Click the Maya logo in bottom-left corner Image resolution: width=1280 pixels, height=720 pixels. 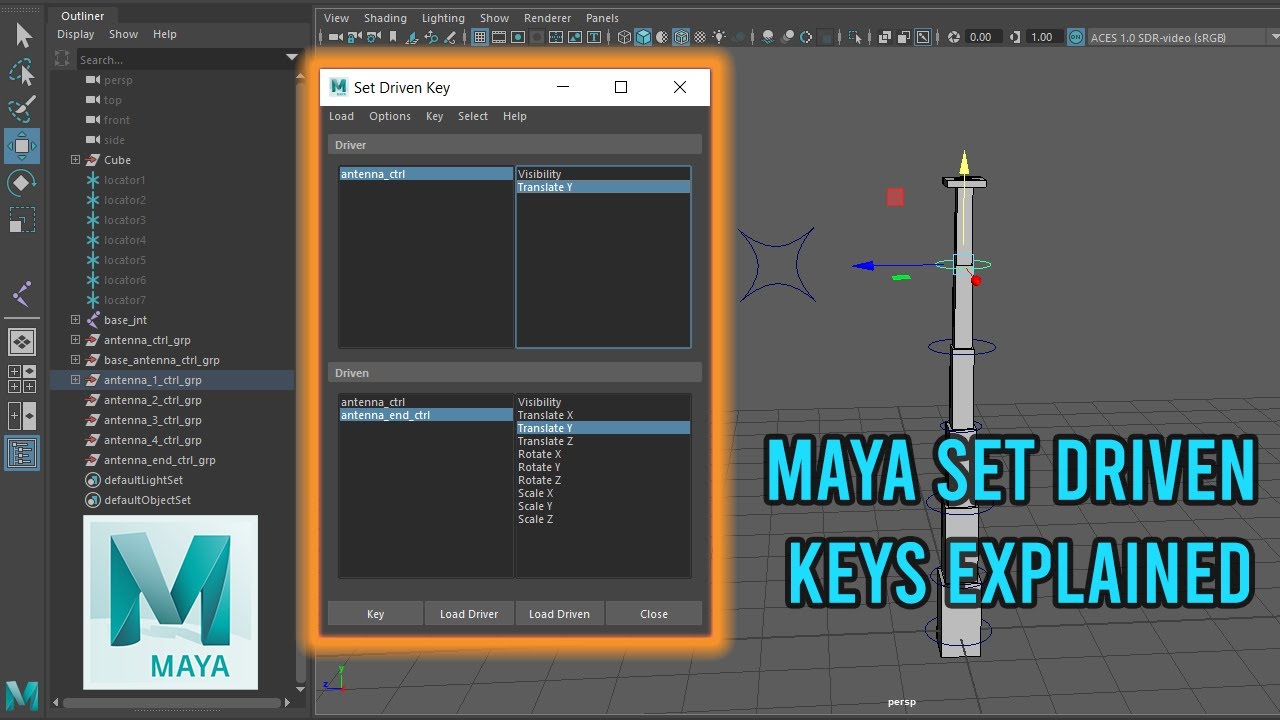(22, 694)
